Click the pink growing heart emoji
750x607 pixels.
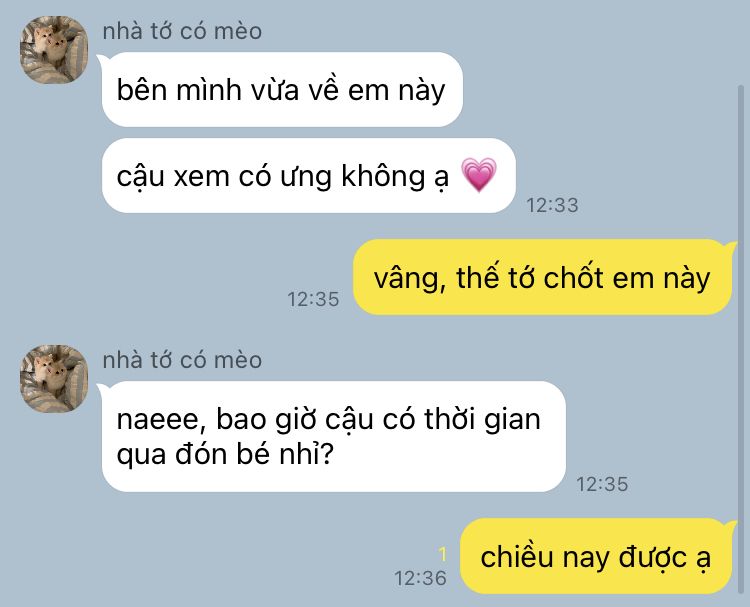click(478, 175)
